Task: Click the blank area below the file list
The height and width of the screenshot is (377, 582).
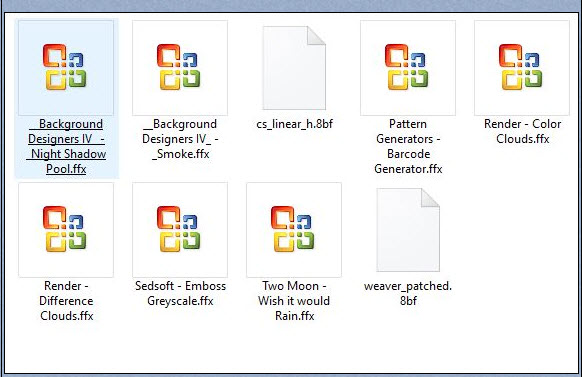Action: [x=291, y=349]
